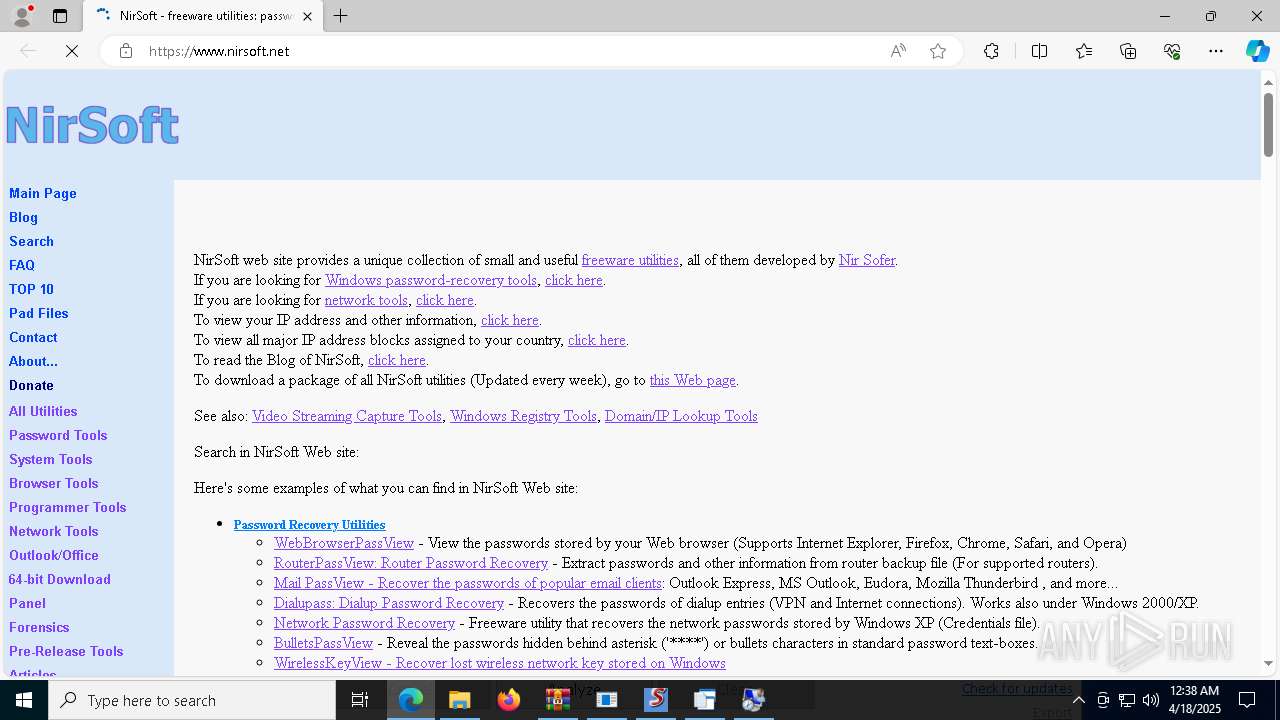The height and width of the screenshot is (720, 1280).
Task: Open Forensics in the sidebar
Action: pos(39,627)
